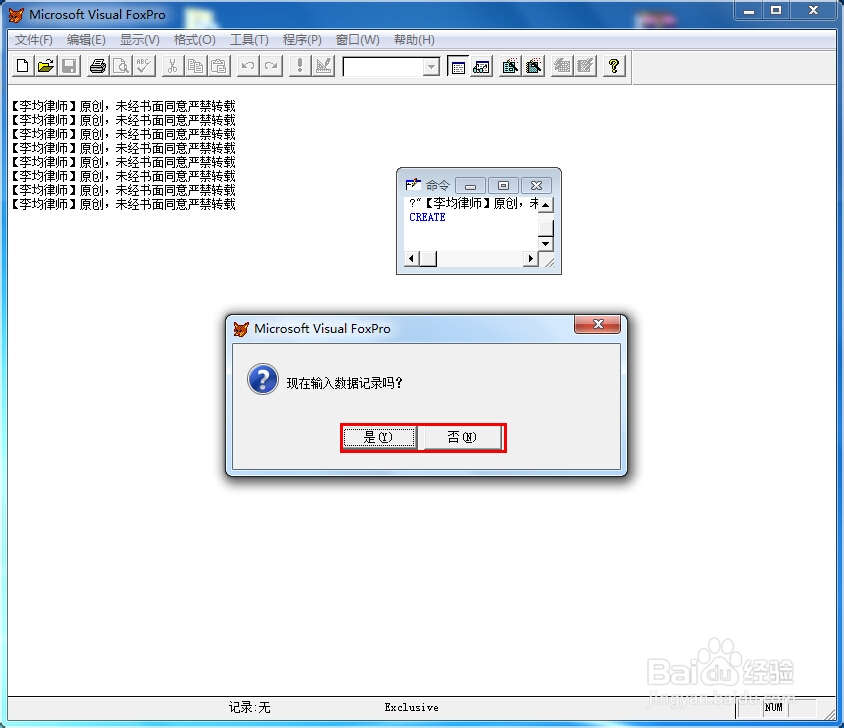
Task: Click the AutoReport wizard icon
Action: pos(585,66)
